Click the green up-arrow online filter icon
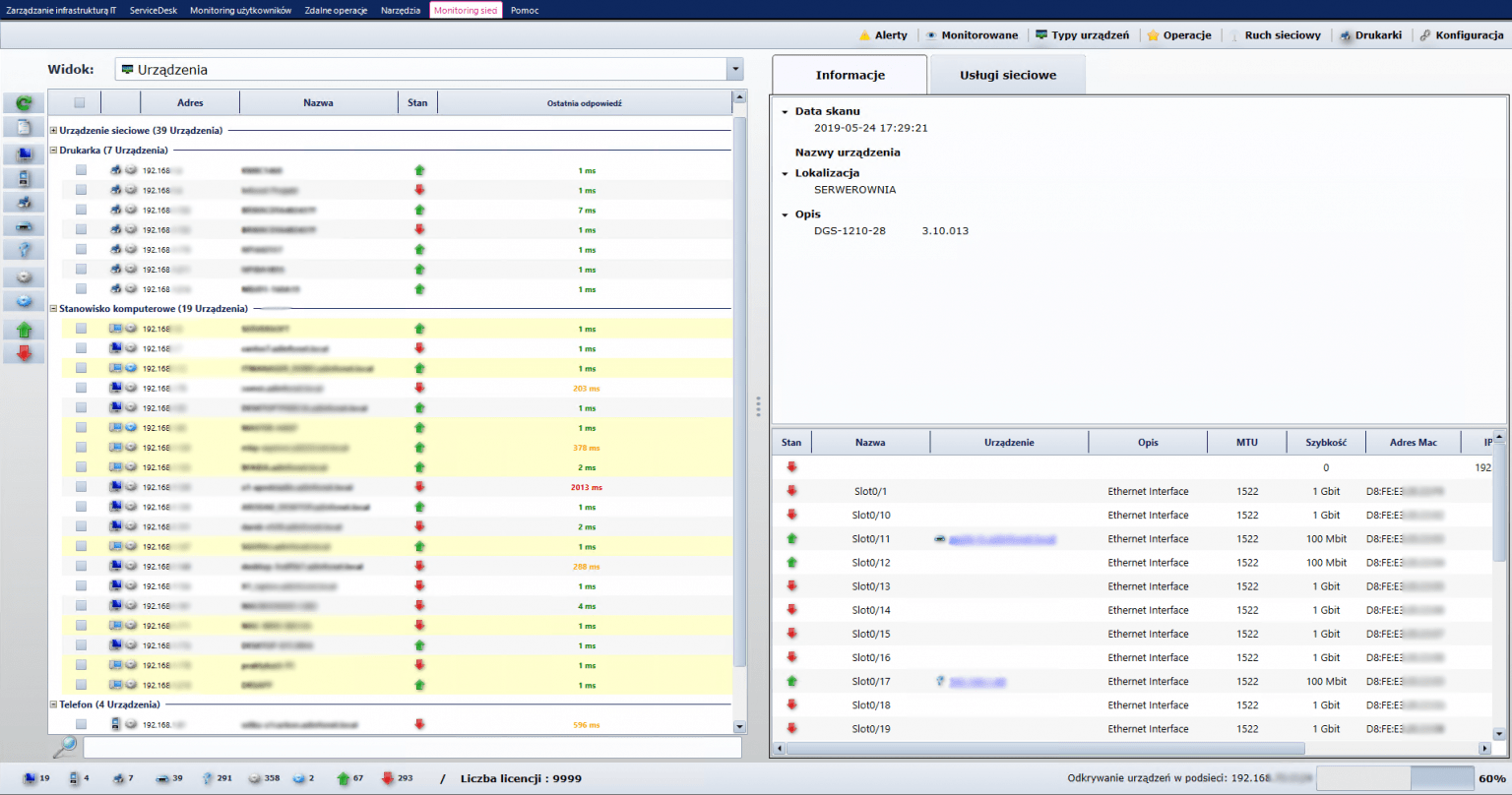This screenshot has width=1512, height=795. [23, 329]
